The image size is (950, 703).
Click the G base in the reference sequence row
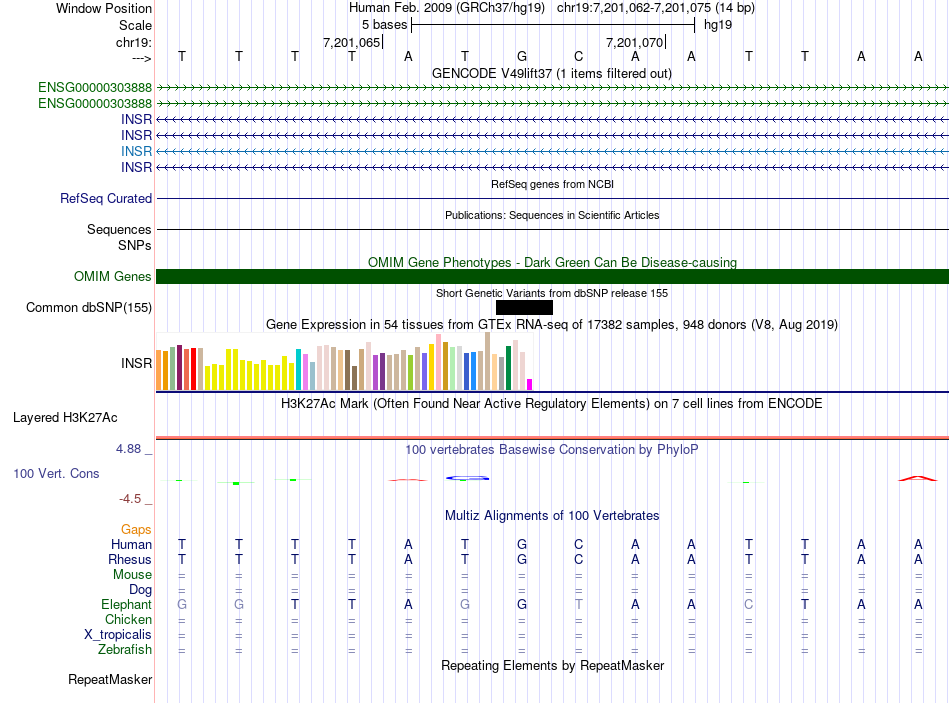522,56
